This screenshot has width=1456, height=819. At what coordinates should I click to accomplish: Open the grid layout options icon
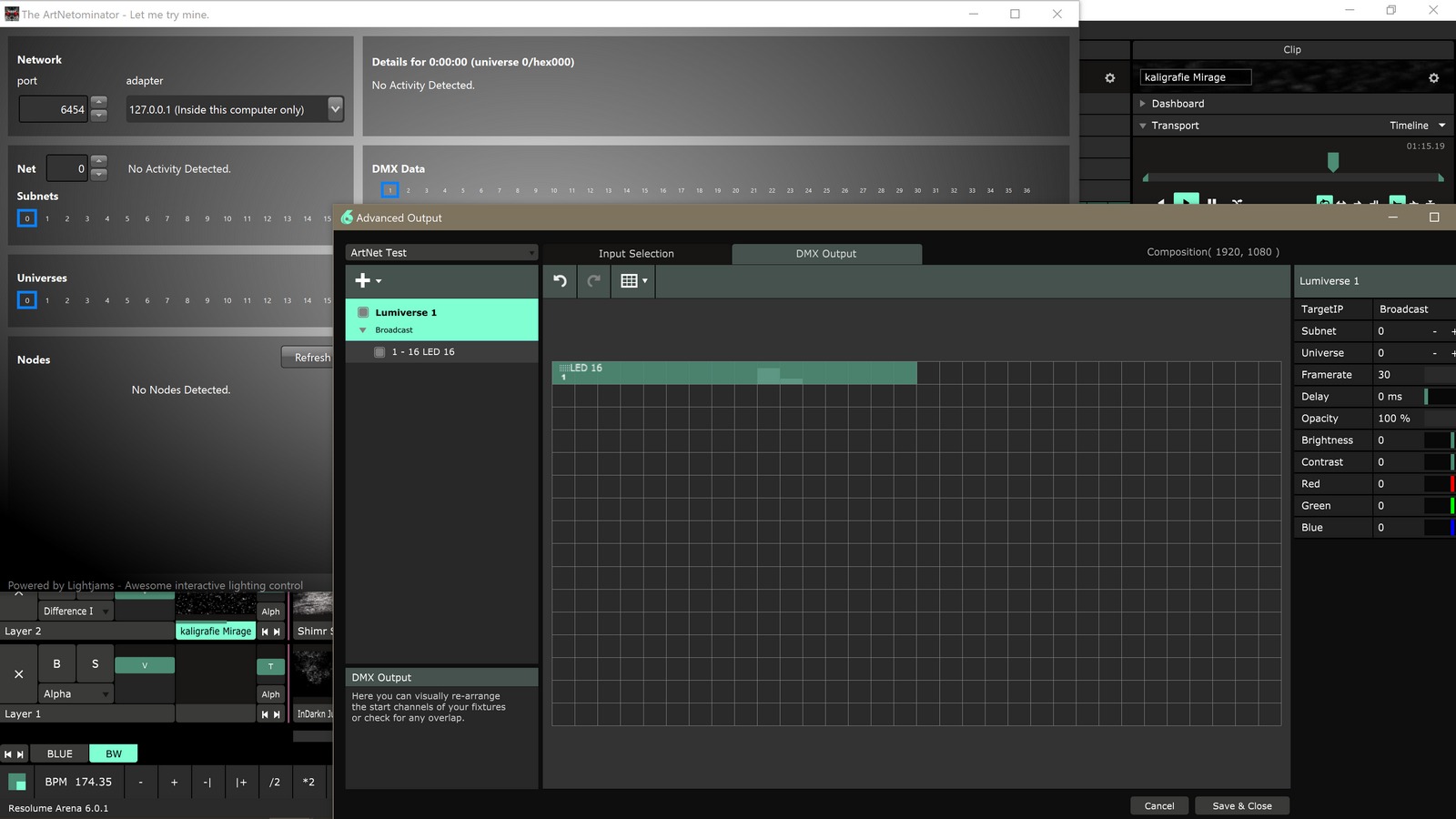(633, 281)
